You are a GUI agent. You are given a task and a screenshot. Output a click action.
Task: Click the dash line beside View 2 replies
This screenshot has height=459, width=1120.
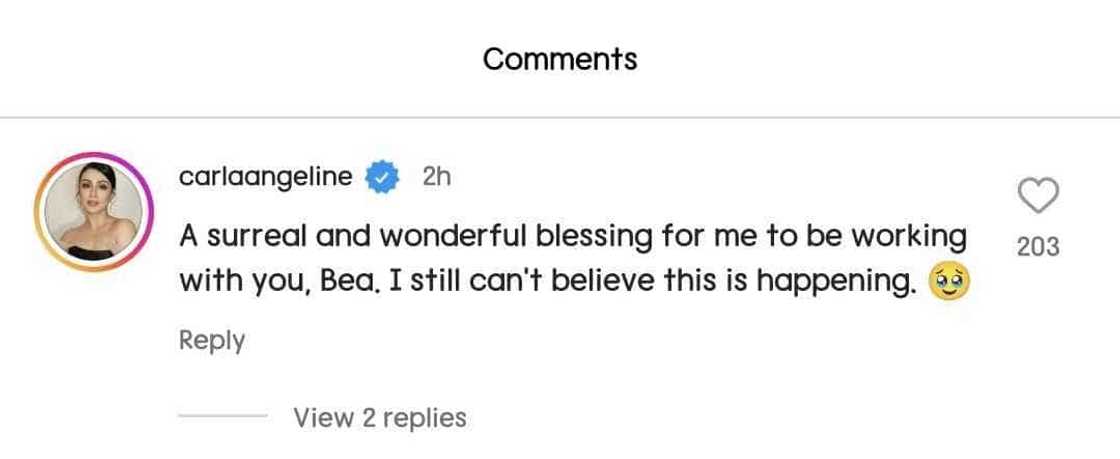coord(223,417)
